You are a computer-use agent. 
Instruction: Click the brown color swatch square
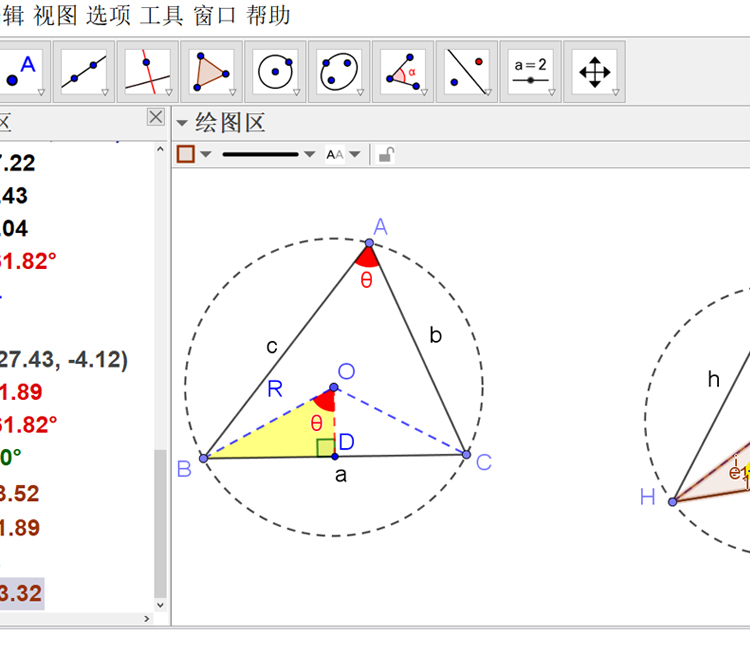tap(186, 154)
